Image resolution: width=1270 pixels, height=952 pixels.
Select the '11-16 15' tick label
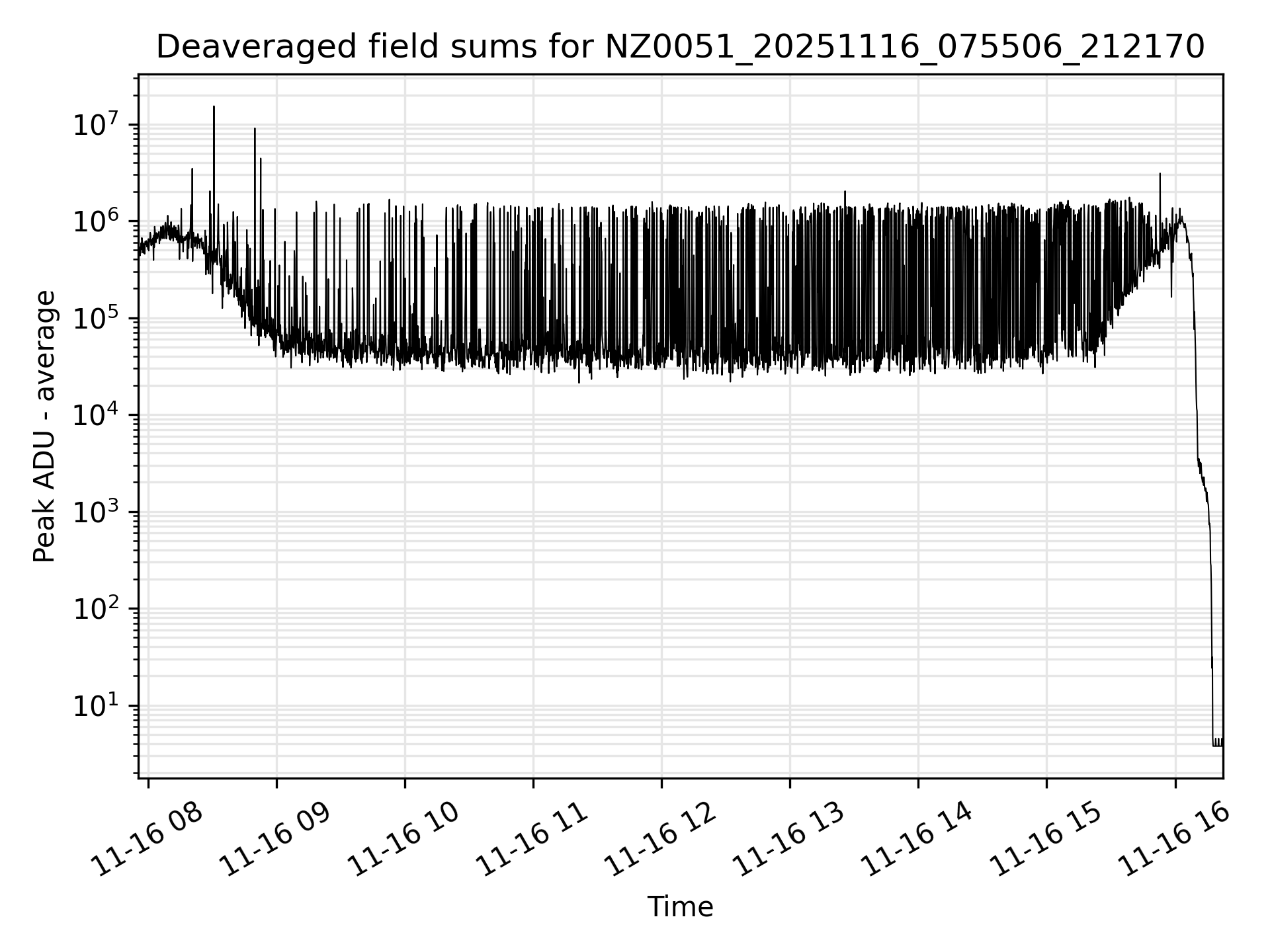1046,840
